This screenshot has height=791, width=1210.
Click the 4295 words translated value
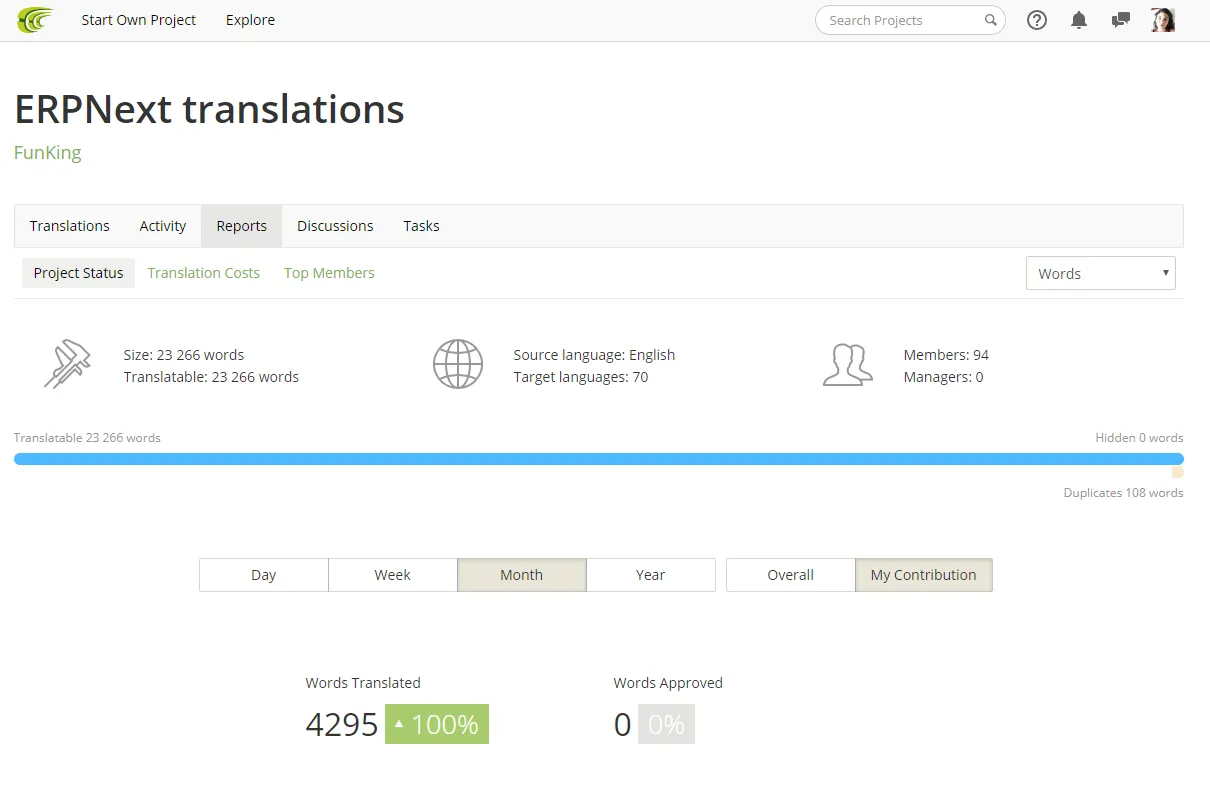pos(342,725)
